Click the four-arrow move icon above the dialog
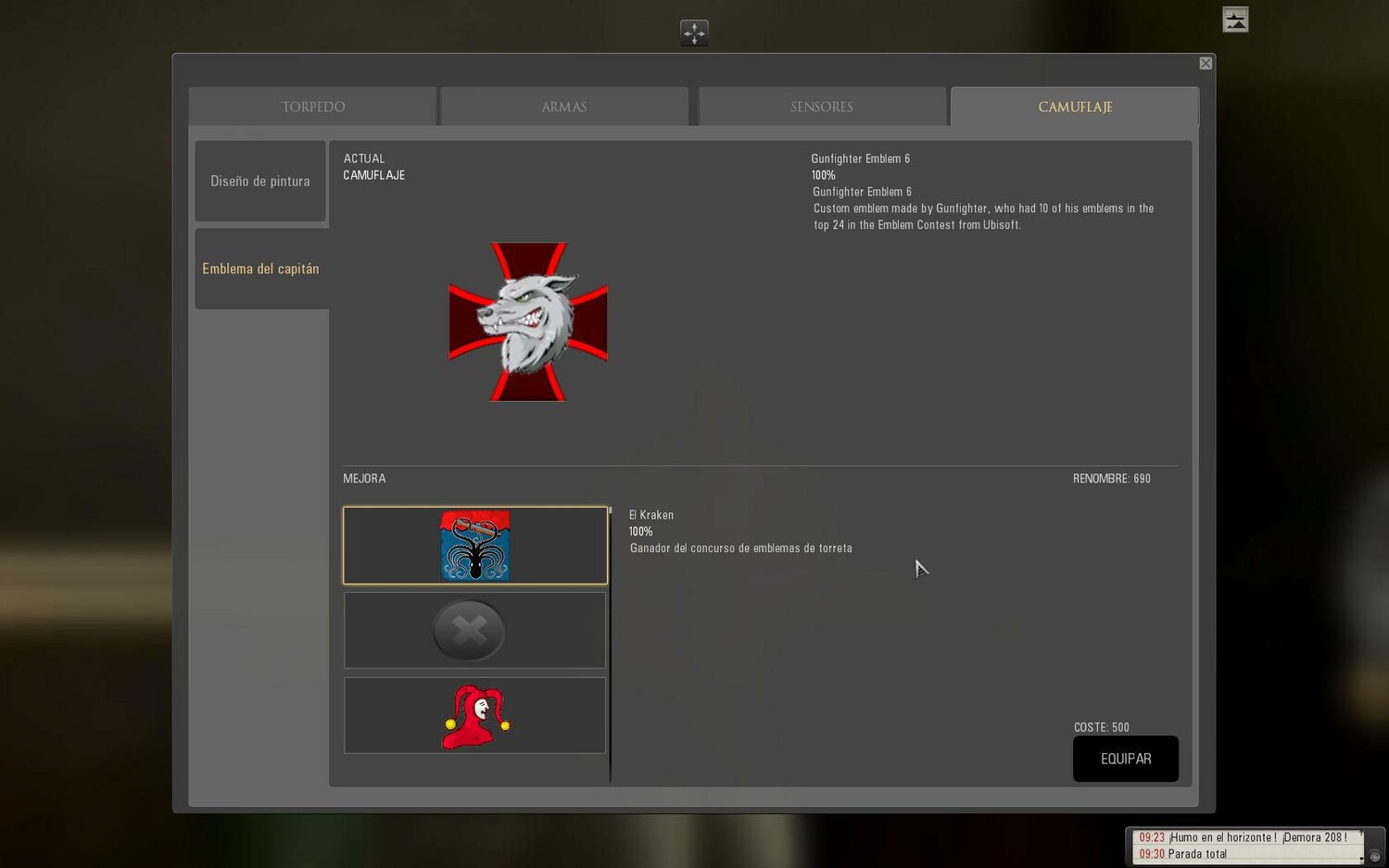1389x868 pixels. pyautogui.click(x=694, y=33)
